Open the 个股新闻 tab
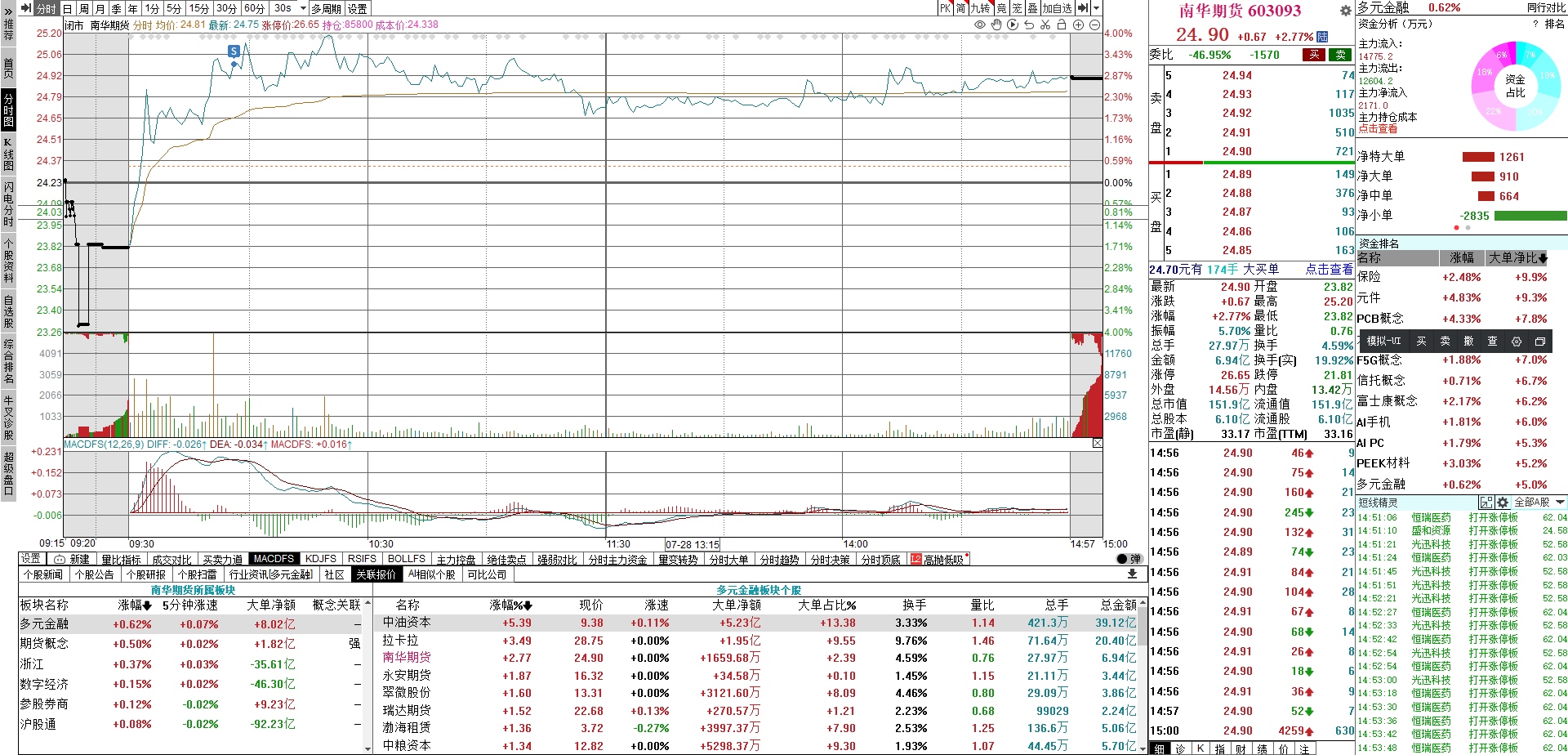Screen dimensions: 1568x755 click(x=43, y=574)
